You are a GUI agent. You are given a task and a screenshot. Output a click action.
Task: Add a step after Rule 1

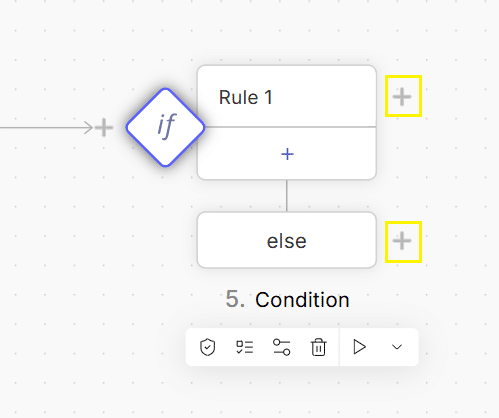(402, 97)
